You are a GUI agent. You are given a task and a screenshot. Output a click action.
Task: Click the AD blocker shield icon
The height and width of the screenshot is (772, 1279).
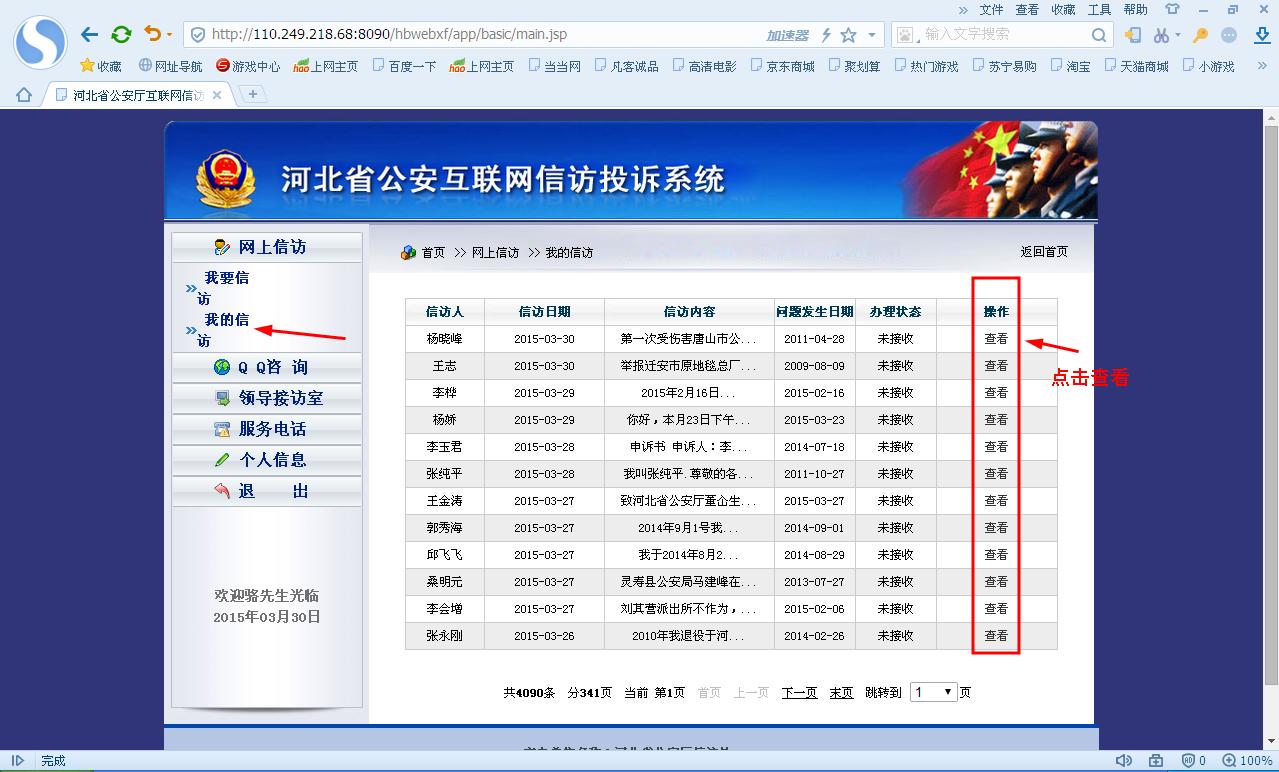[x=1188, y=761]
